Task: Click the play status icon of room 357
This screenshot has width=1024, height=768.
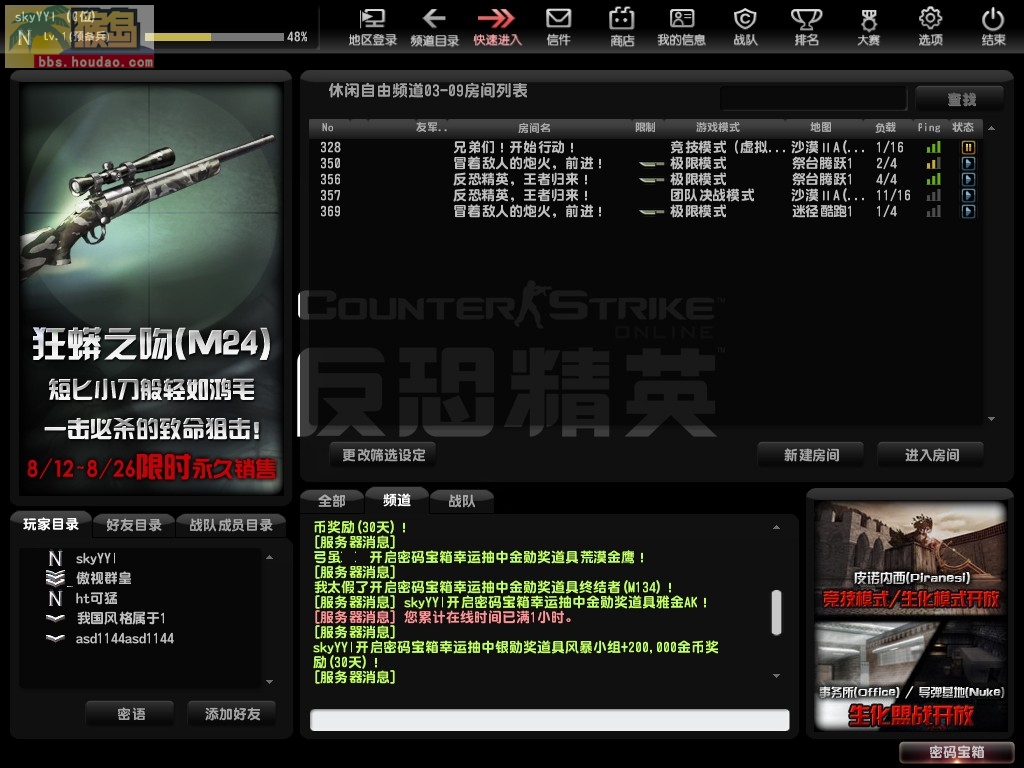Action: coord(968,195)
